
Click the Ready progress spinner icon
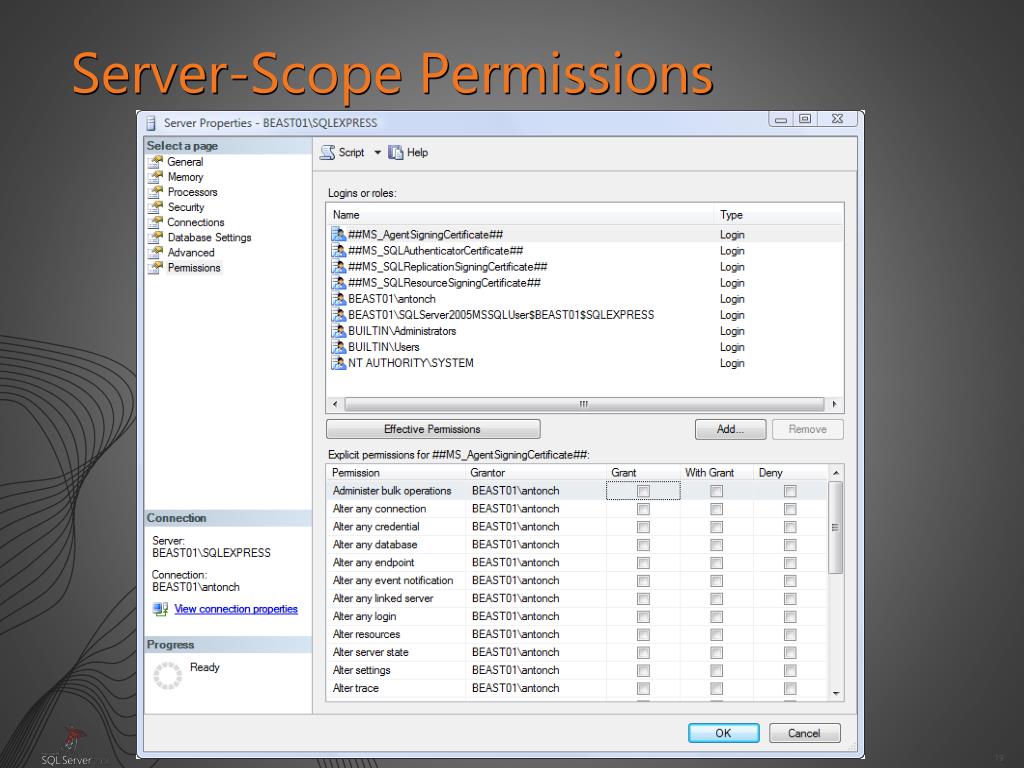pyautogui.click(x=168, y=676)
